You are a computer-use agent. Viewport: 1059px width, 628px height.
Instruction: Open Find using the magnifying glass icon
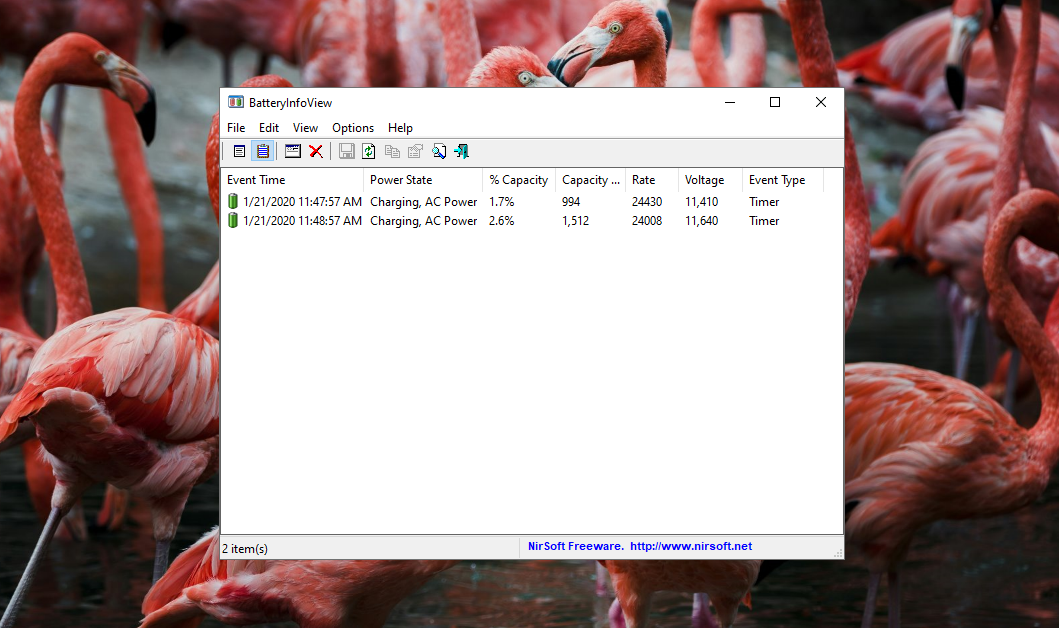(439, 151)
